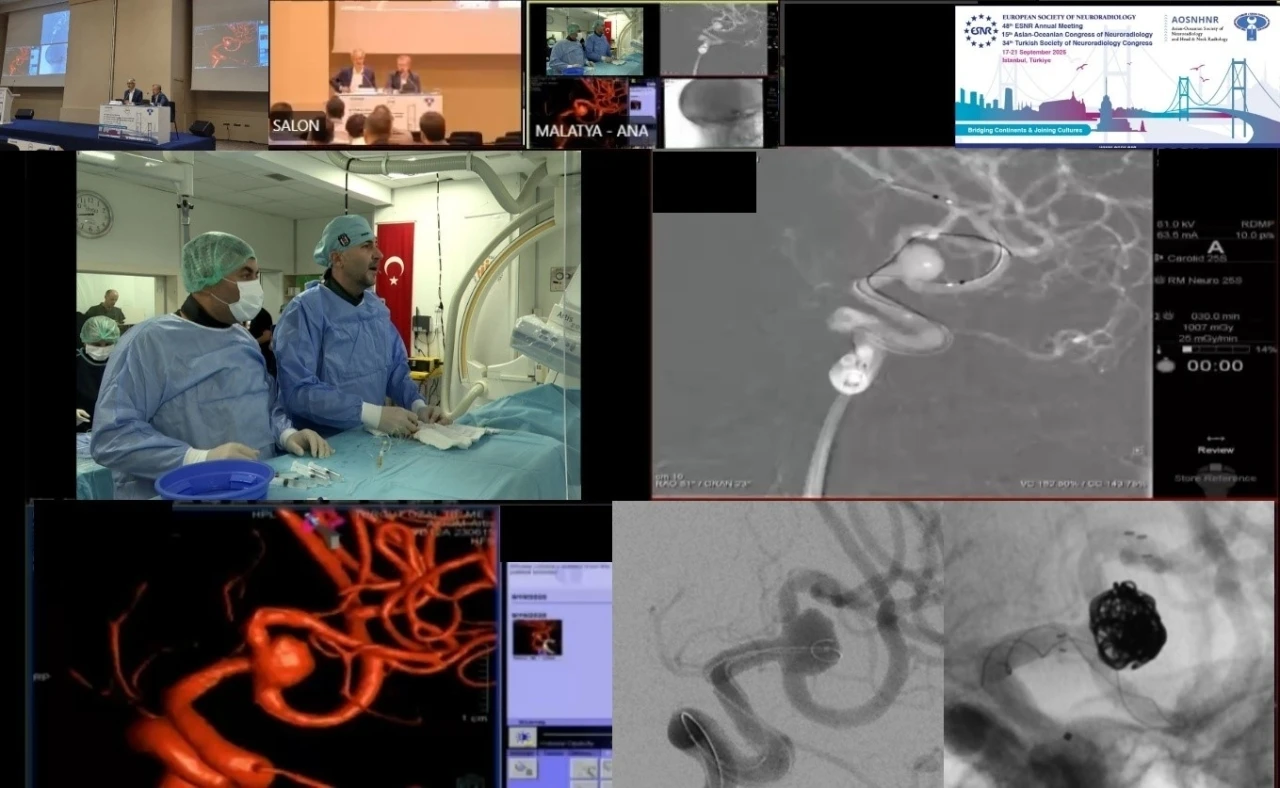
Task: Click the stopwatch timer icon
Action: tap(1164, 366)
